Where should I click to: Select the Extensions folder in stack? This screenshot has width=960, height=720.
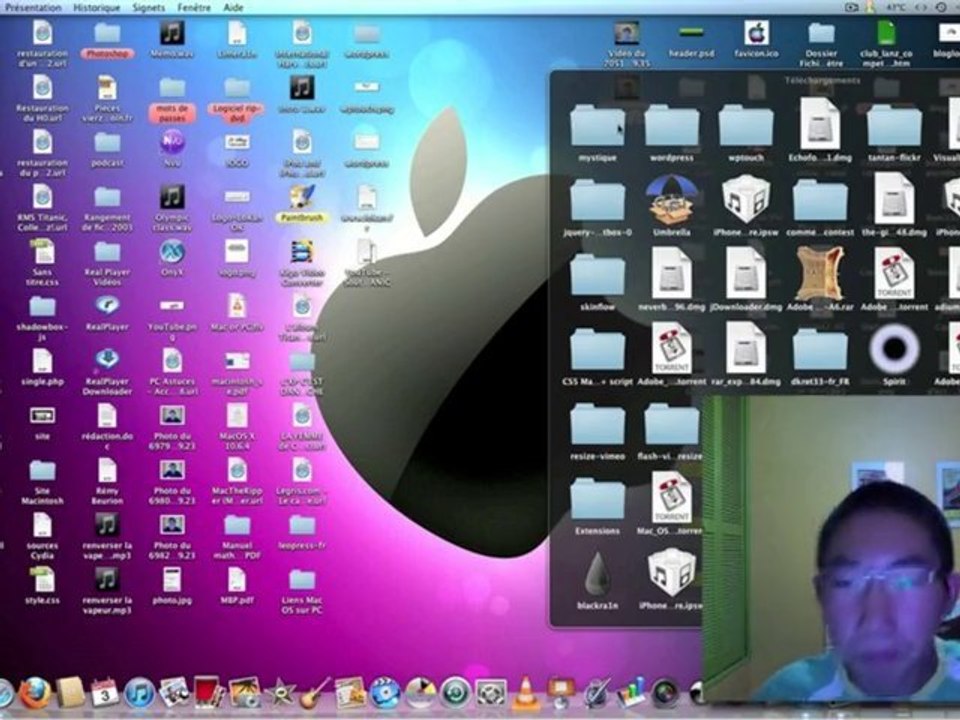[597, 498]
